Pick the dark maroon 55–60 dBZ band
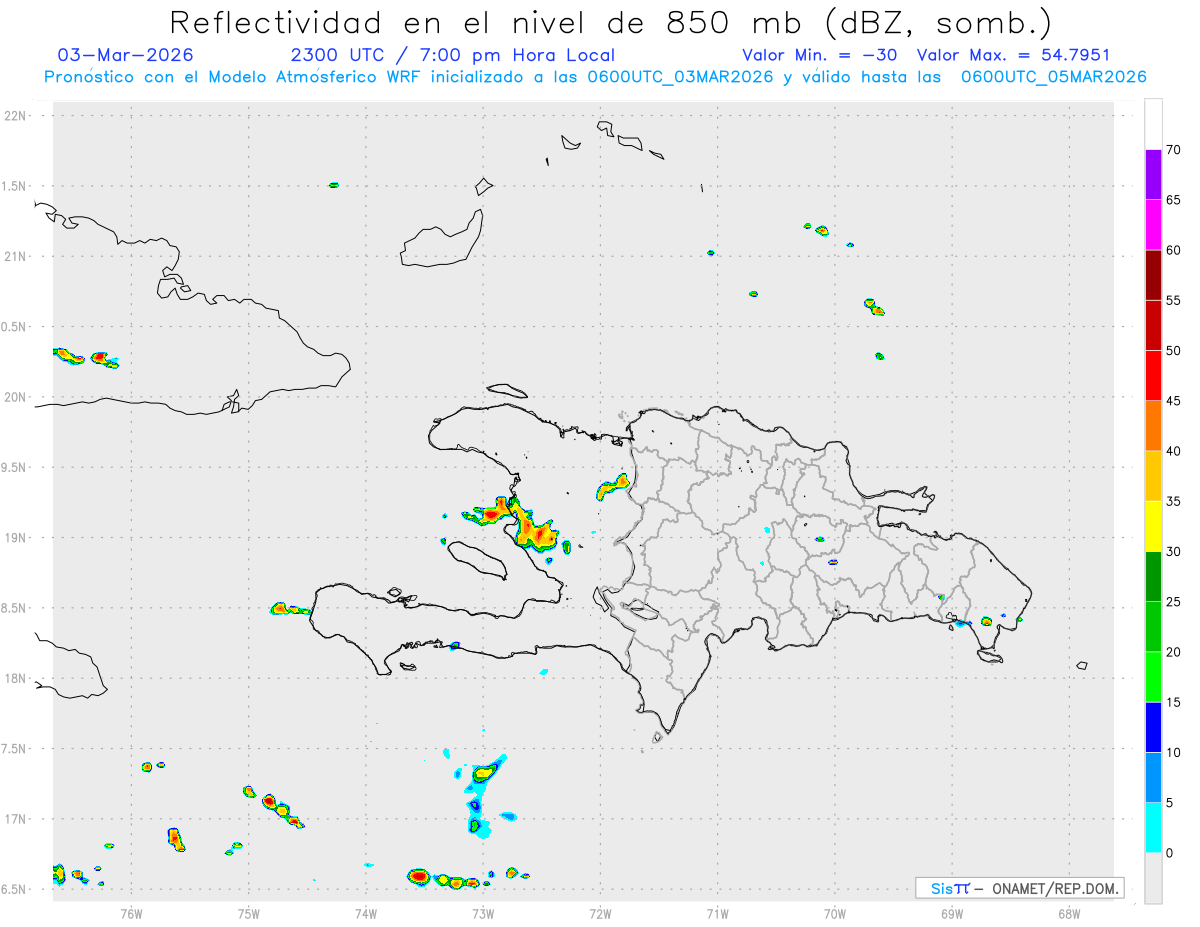This screenshot has width=1200, height=927. pyautogui.click(x=1153, y=275)
